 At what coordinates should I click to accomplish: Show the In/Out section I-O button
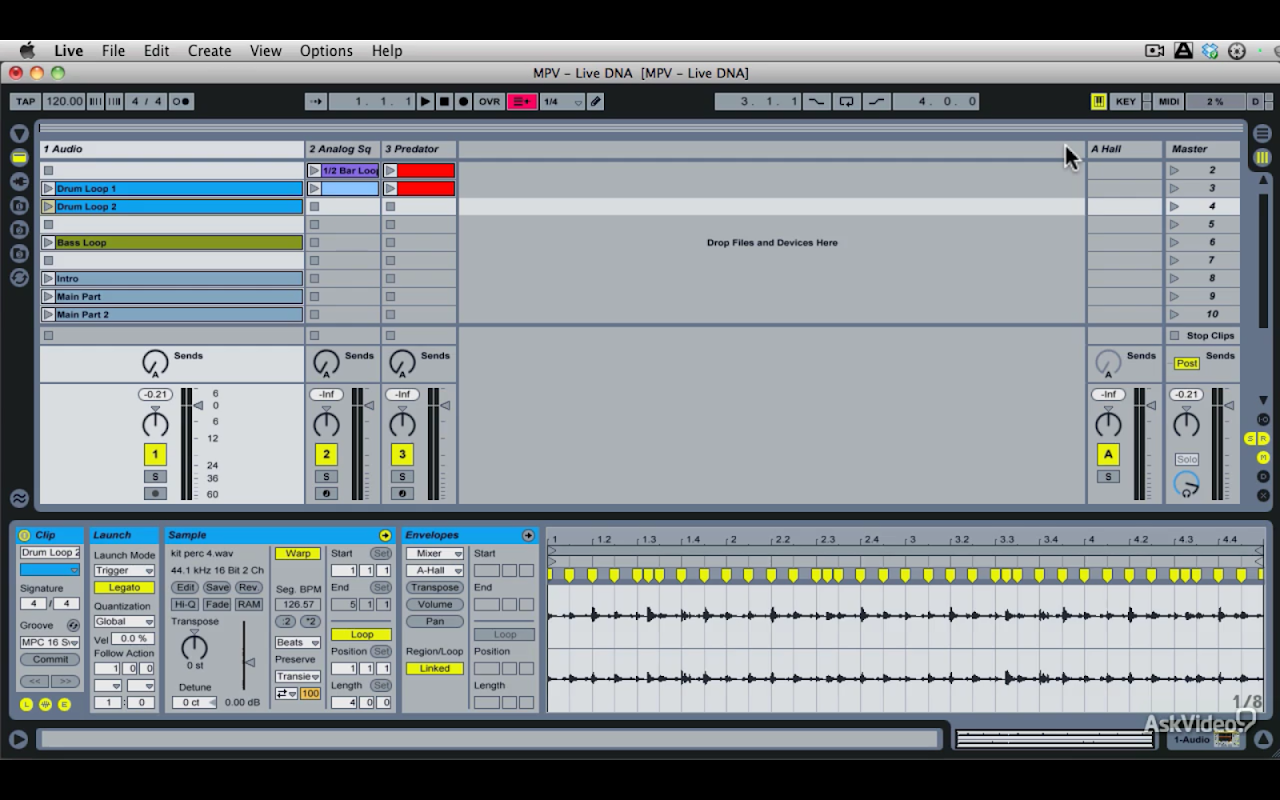tap(1263, 419)
